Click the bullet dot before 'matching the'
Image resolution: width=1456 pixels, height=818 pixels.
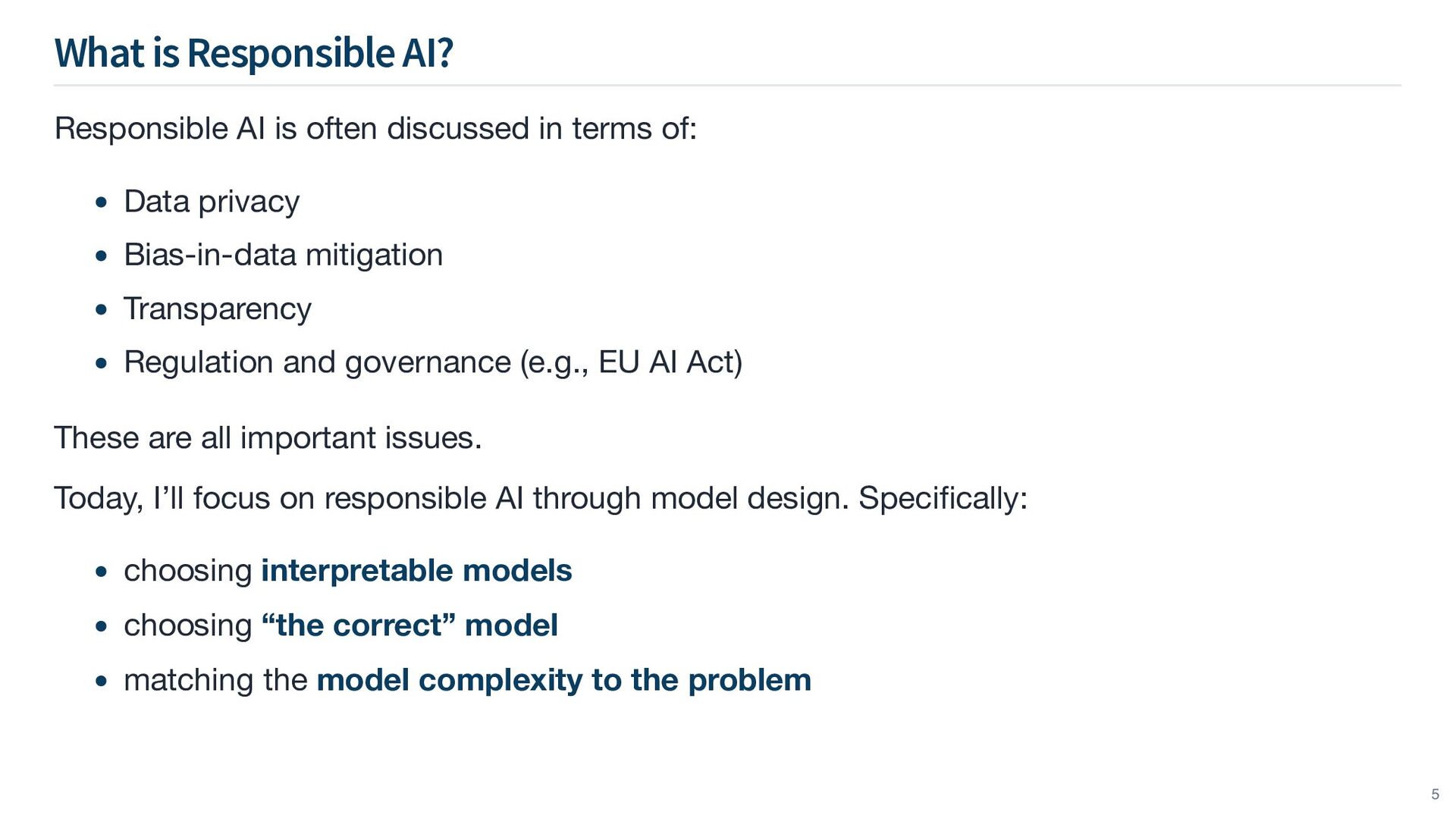(x=102, y=682)
